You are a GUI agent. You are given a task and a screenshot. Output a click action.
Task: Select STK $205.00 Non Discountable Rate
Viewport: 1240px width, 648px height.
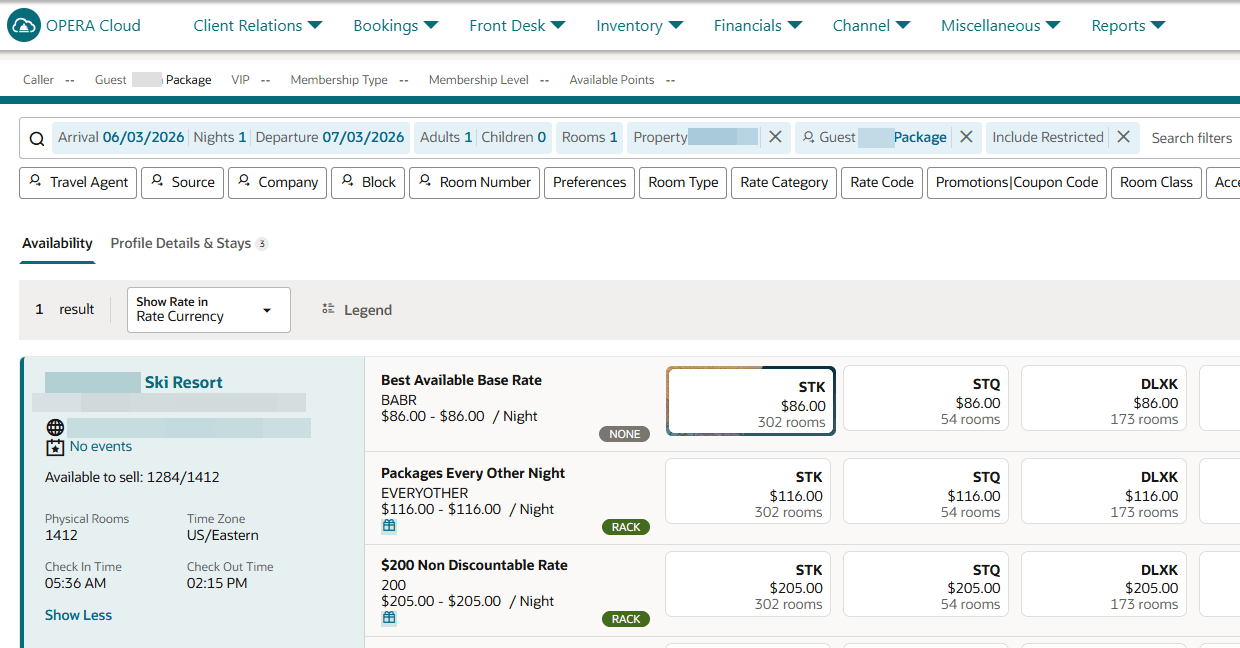tap(748, 583)
